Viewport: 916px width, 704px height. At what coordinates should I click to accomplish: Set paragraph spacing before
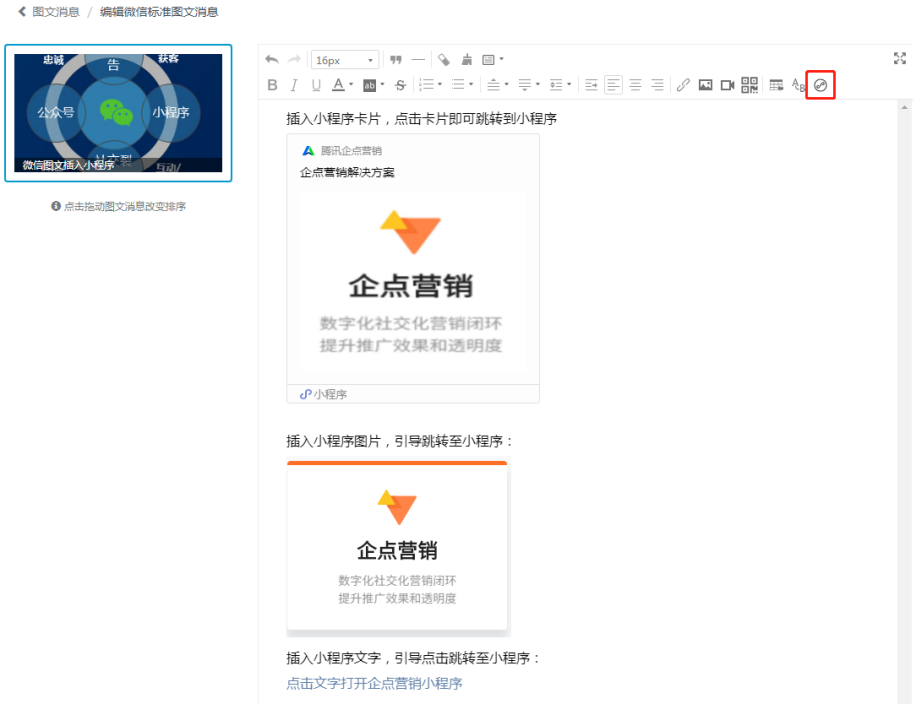coord(494,85)
